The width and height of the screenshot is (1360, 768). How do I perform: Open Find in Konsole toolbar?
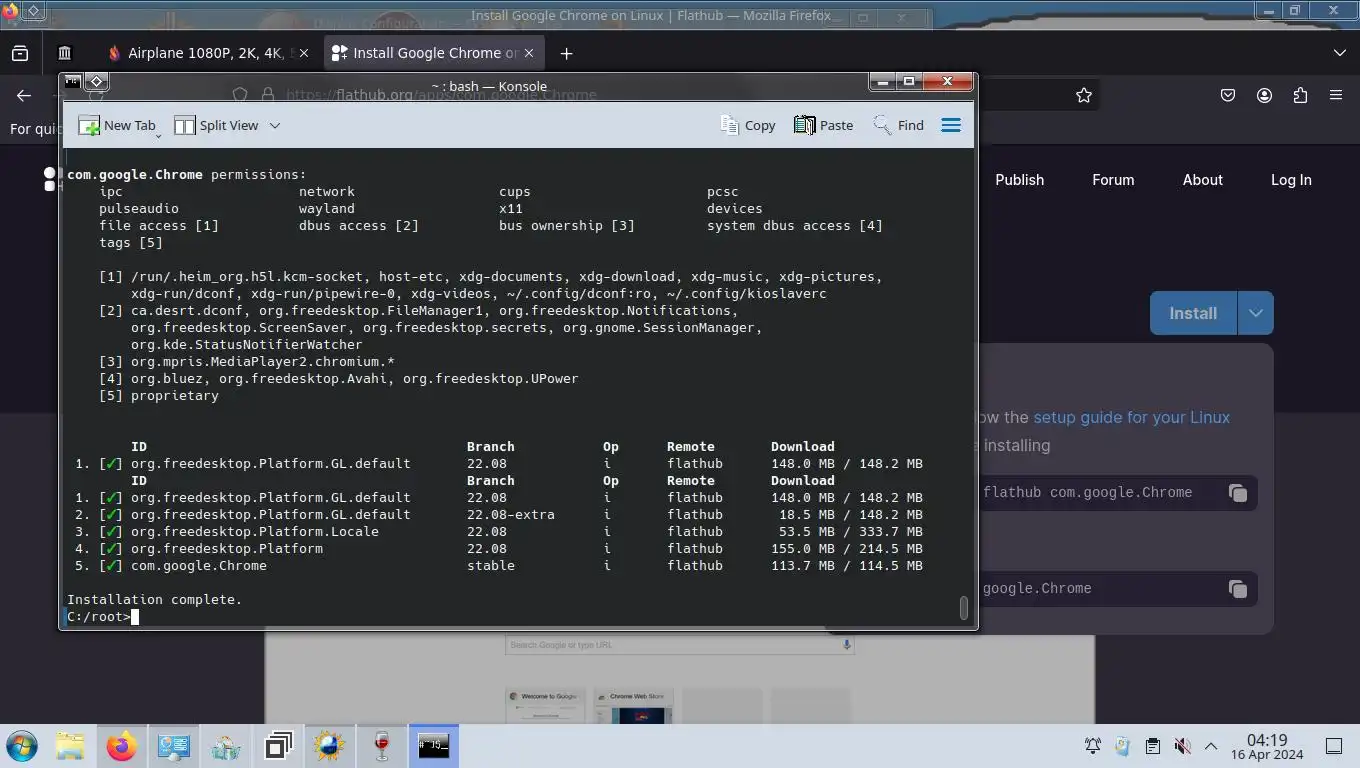(x=898, y=125)
